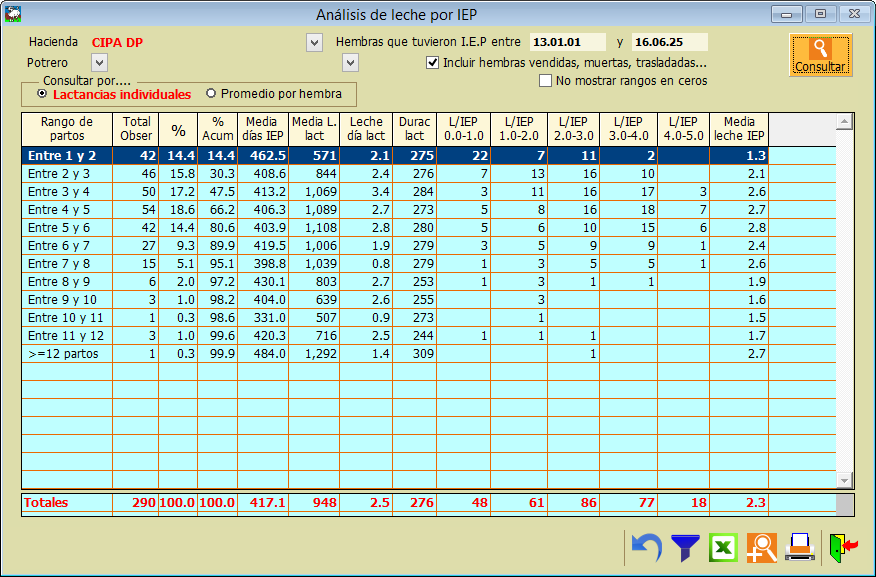Print the report with printer icon
The height and width of the screenshot is (577, 876).
pos(799,547)
